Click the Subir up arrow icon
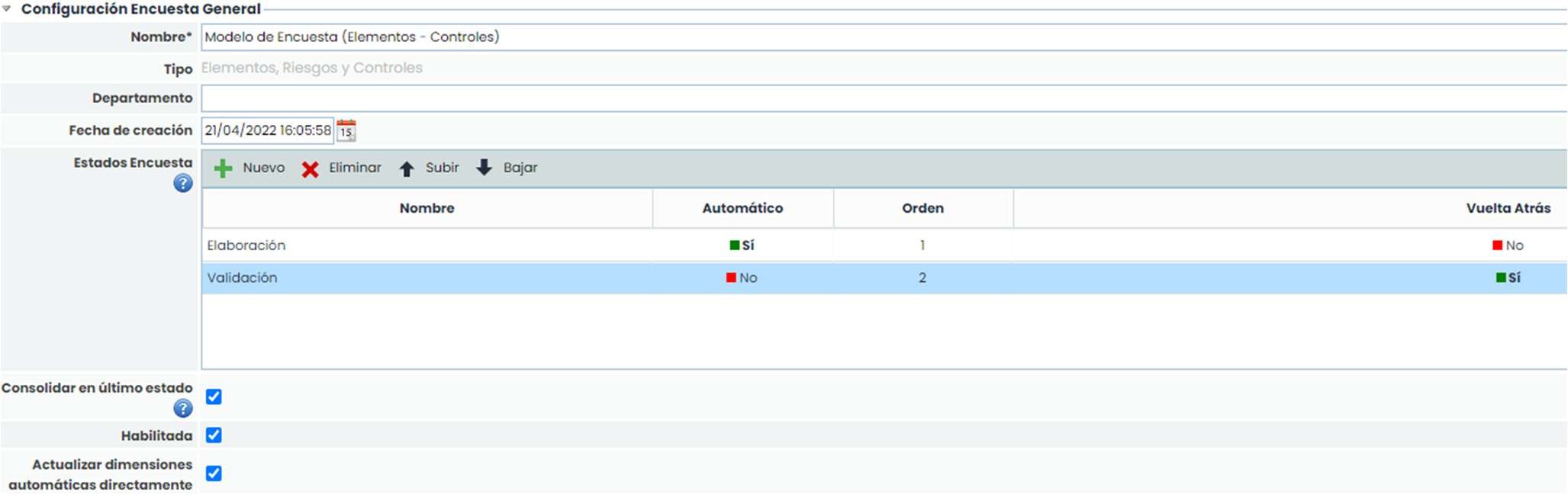 point(407,168)
